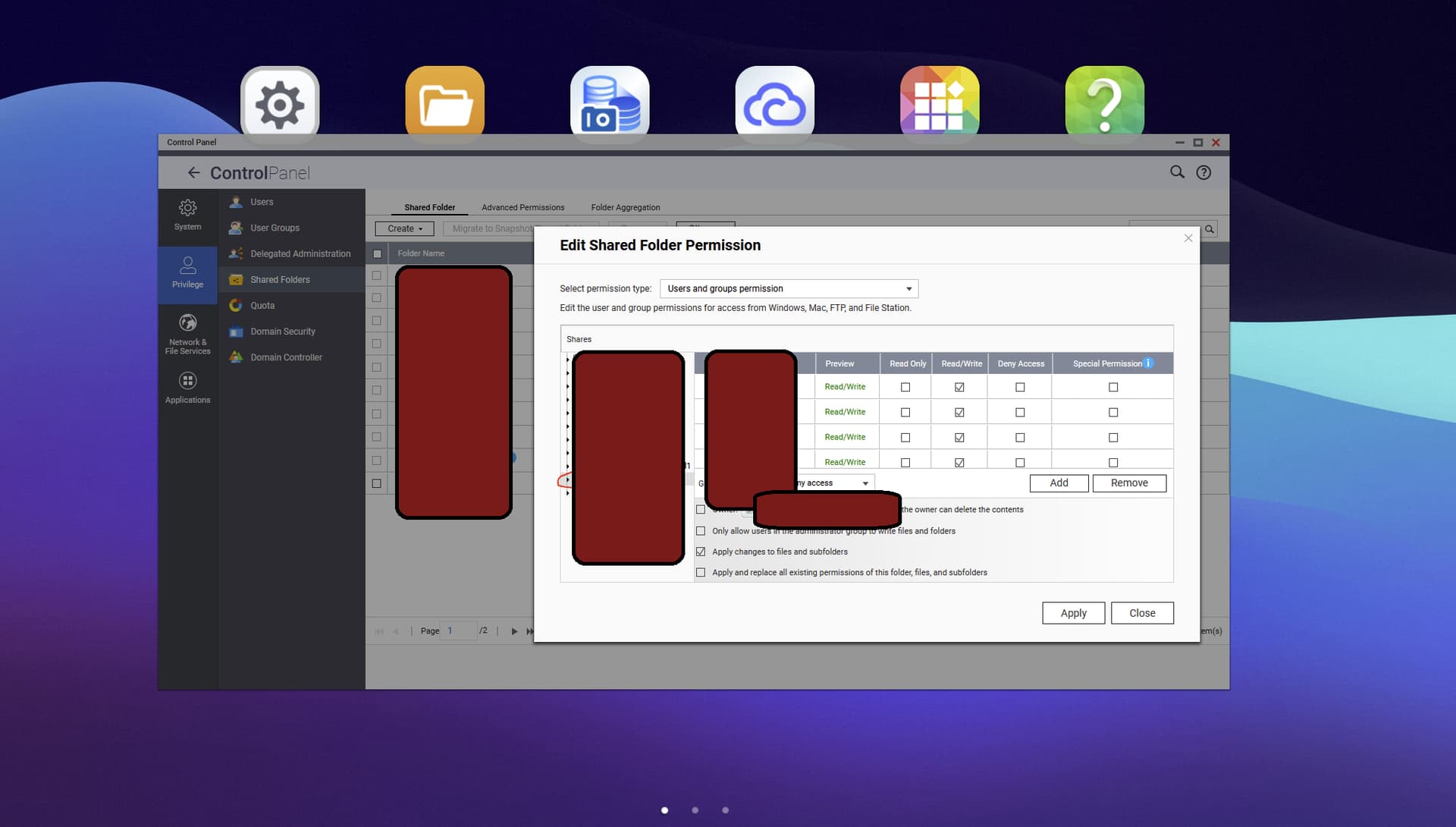The height and width of the screenshot is (827, 1456).
Task: Click the Special Permission info icon
Action: [x=1148, y=363]
